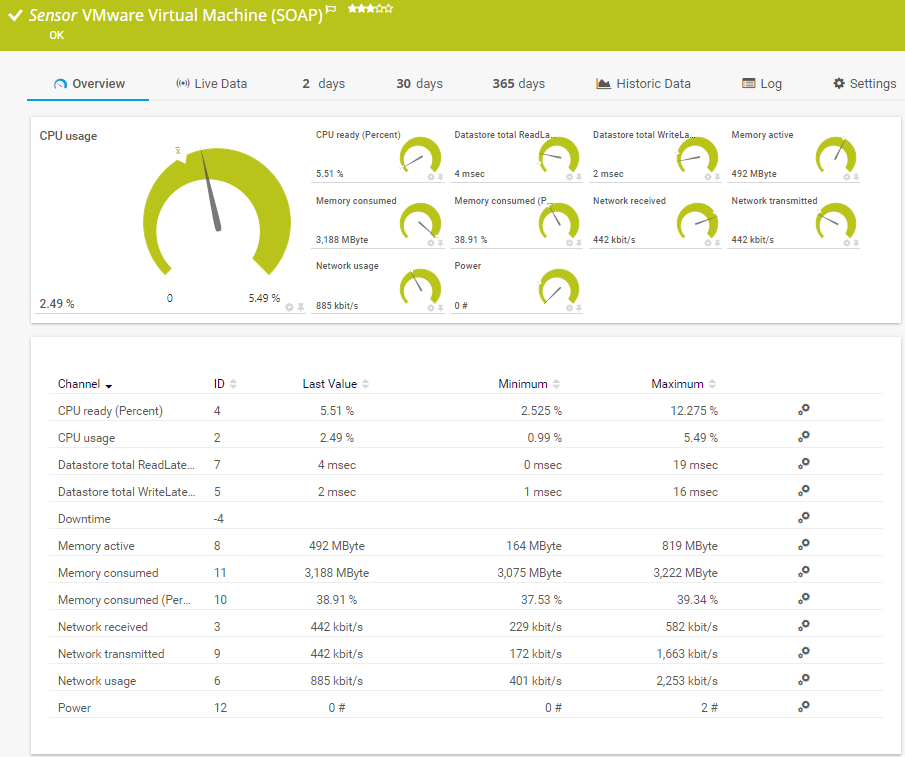Viewport: 905px width, 757px height.
Task: Click gear icon under Network received gauge
Action: tap(708, 243)
